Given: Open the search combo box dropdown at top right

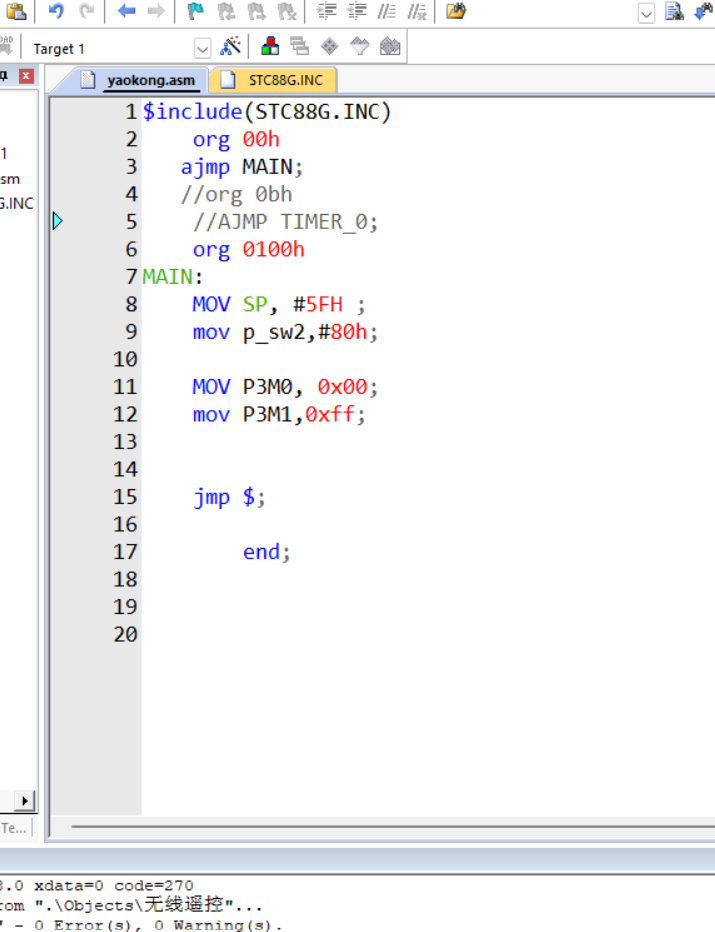Looking at the screenshot, I should tap(646, 13).
